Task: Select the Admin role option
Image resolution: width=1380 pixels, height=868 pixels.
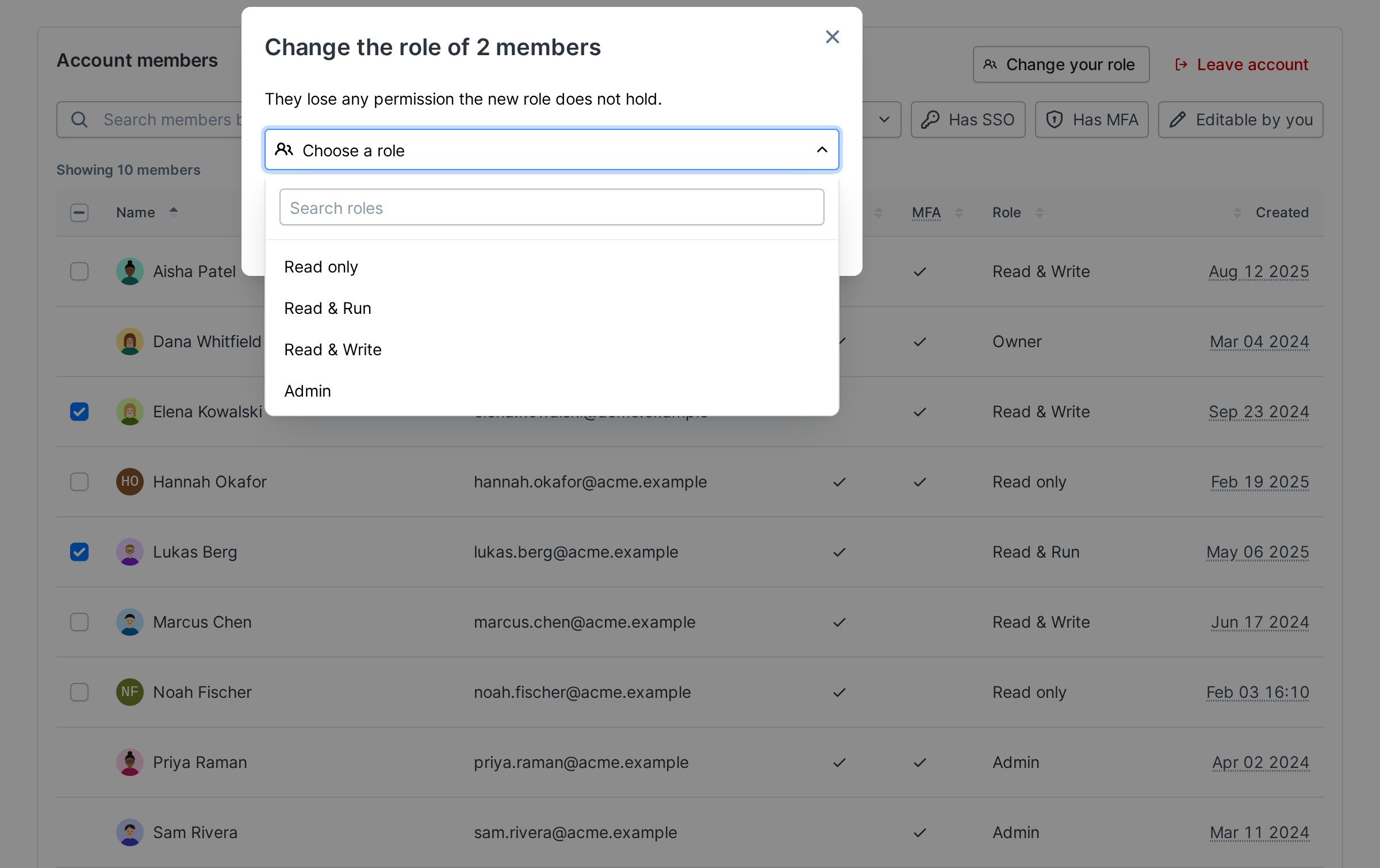Action: [551, 391]
